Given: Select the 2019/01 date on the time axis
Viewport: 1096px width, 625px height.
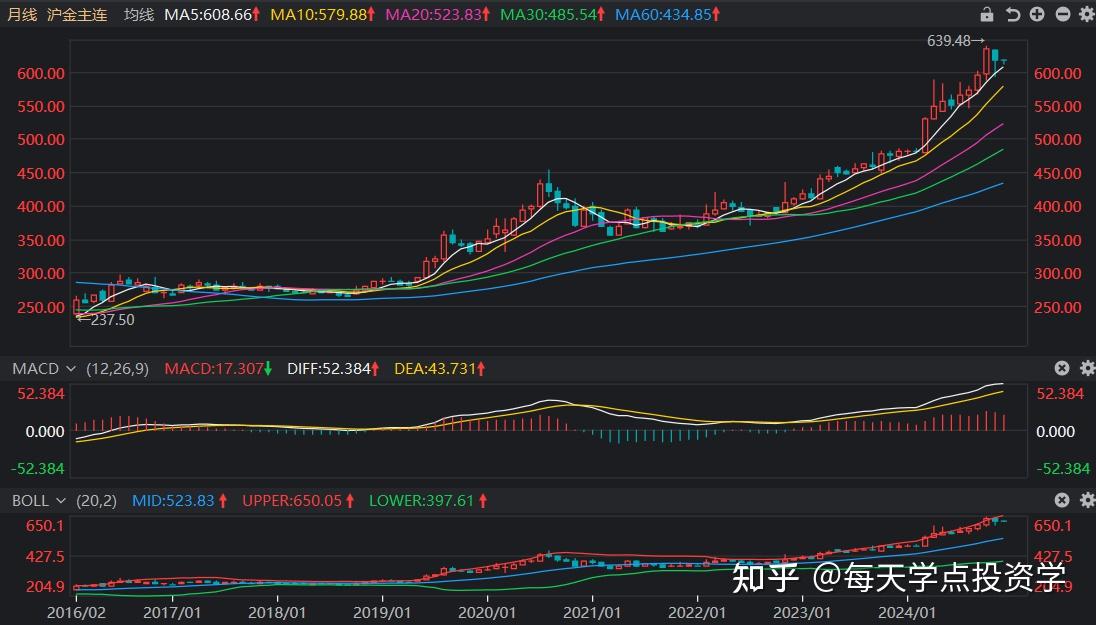Looking at the screenshot, I should pos(382,612).
